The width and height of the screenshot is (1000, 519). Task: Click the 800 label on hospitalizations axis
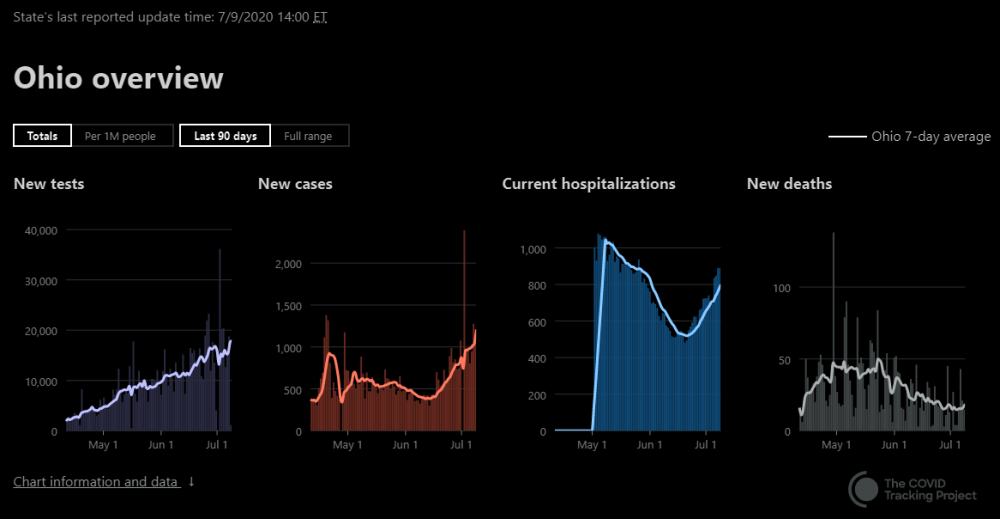[x=537, y=286]
